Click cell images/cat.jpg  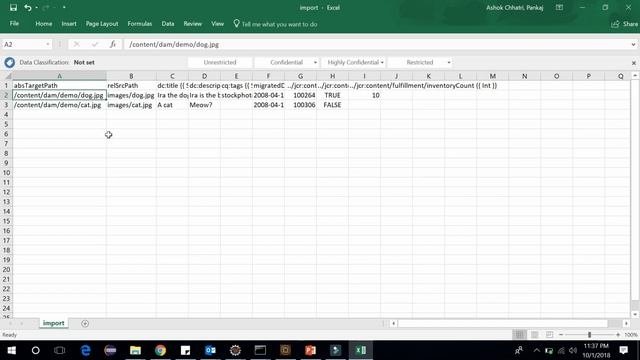click(131, 105)
